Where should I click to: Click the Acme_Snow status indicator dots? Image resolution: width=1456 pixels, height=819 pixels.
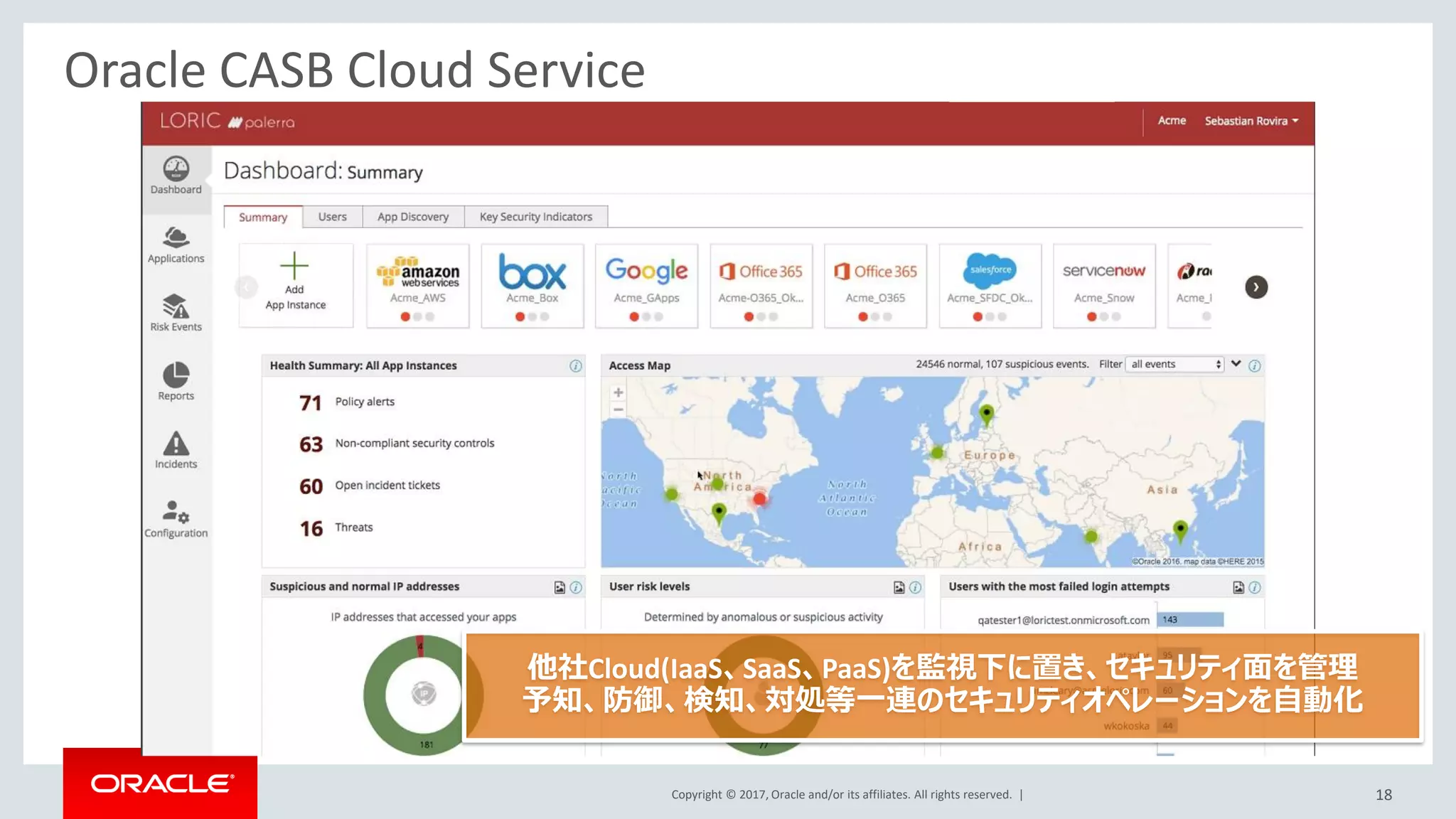(1104, 317)
